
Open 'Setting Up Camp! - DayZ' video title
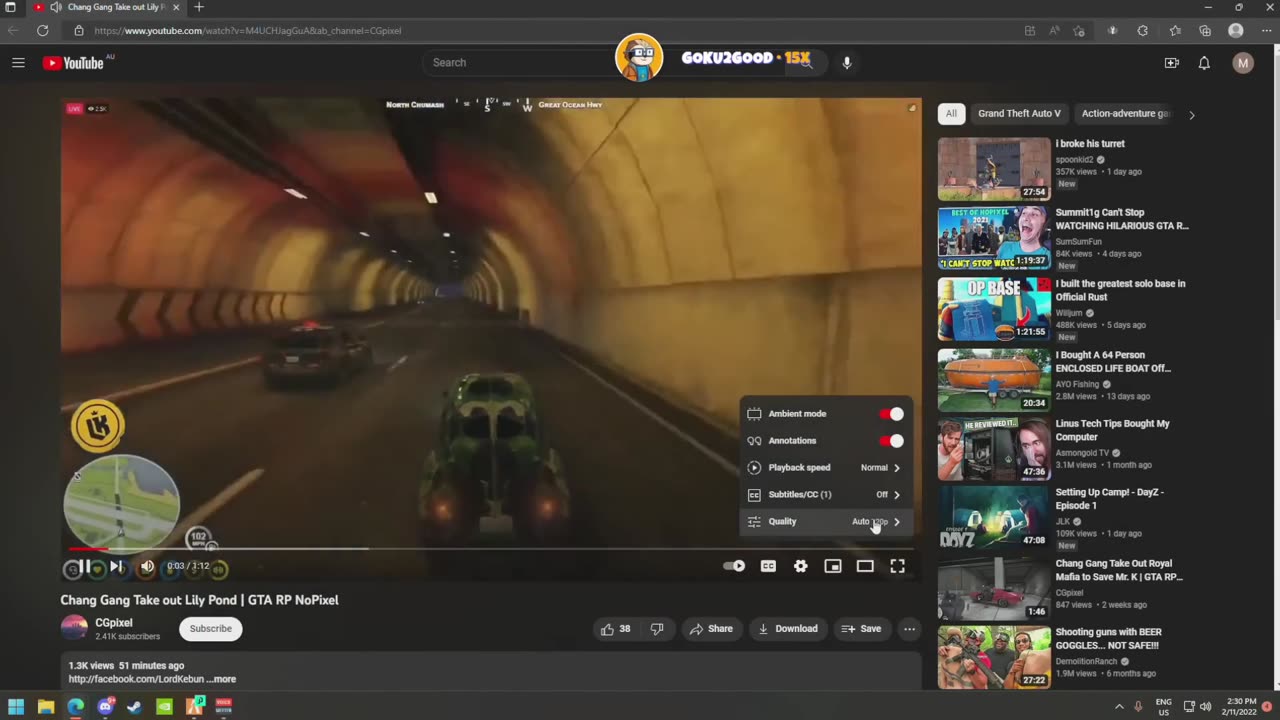point(1110,499)
